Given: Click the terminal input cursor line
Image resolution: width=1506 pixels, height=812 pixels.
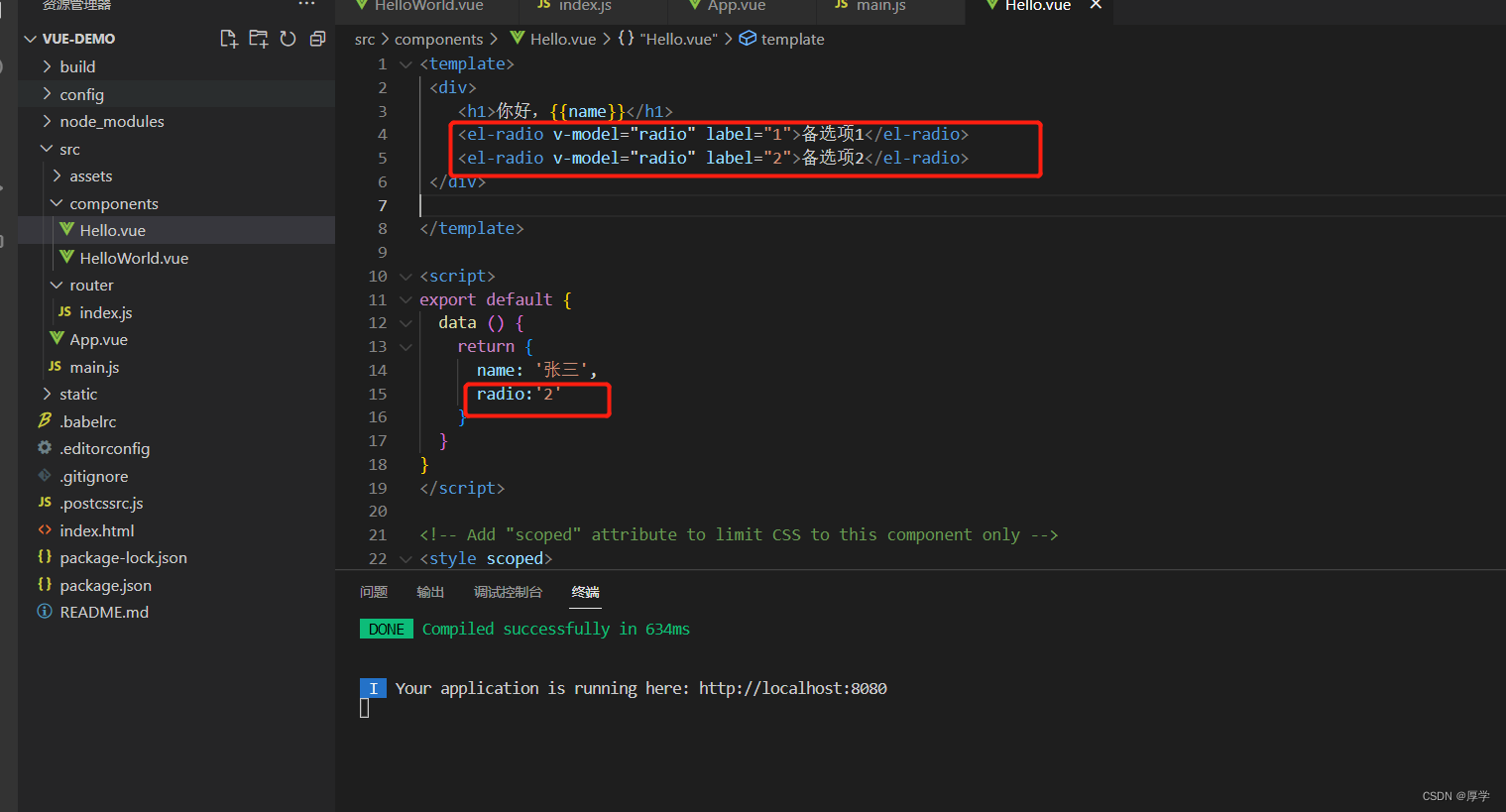Looking at the screenshot, I should [x=364, y=708].
